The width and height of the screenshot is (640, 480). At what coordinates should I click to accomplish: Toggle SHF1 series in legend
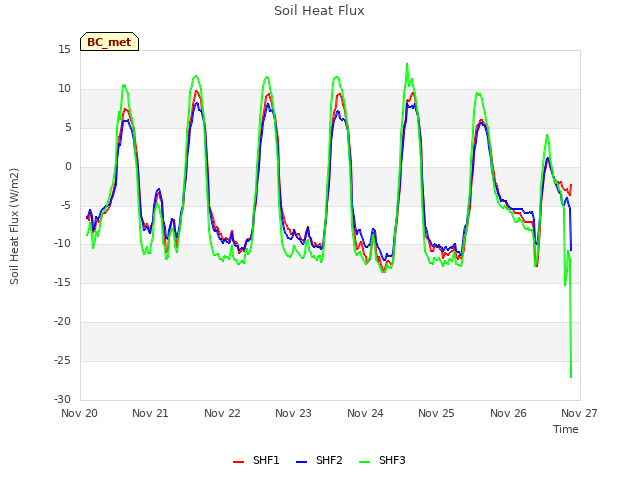[256, 460]
